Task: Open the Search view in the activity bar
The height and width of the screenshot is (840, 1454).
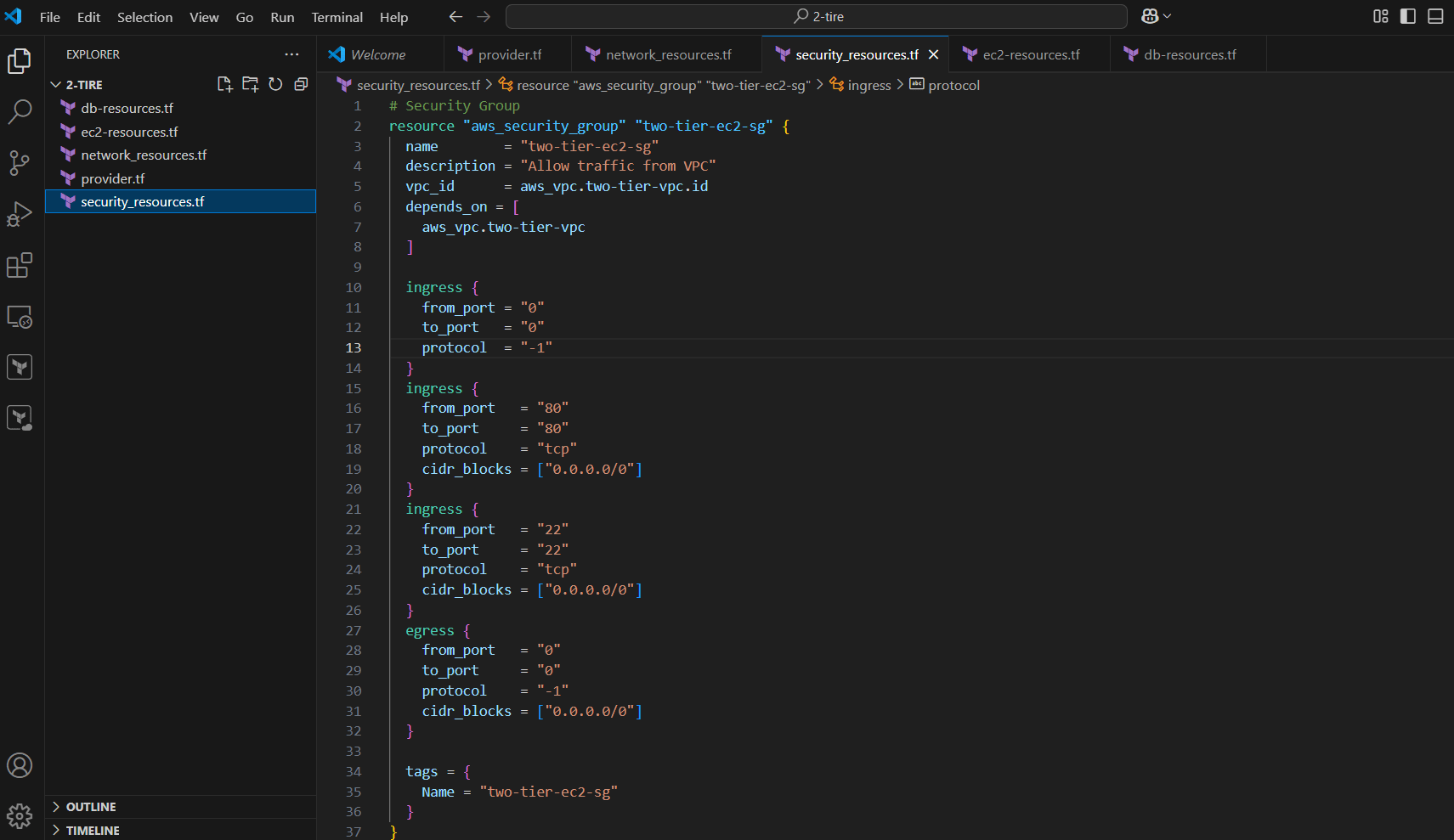Action: point(20,111)
